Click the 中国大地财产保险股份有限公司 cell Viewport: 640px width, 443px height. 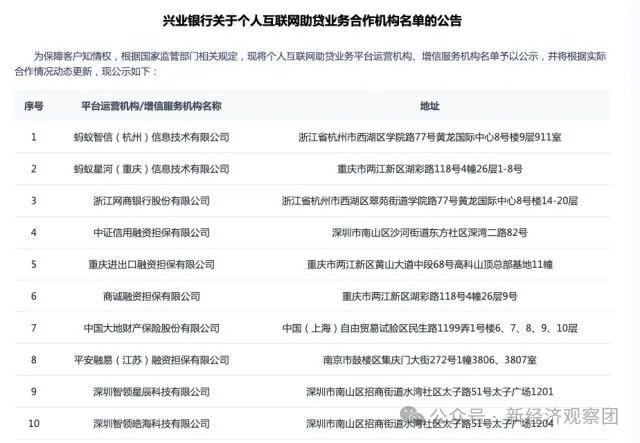[x=151, y=328]
